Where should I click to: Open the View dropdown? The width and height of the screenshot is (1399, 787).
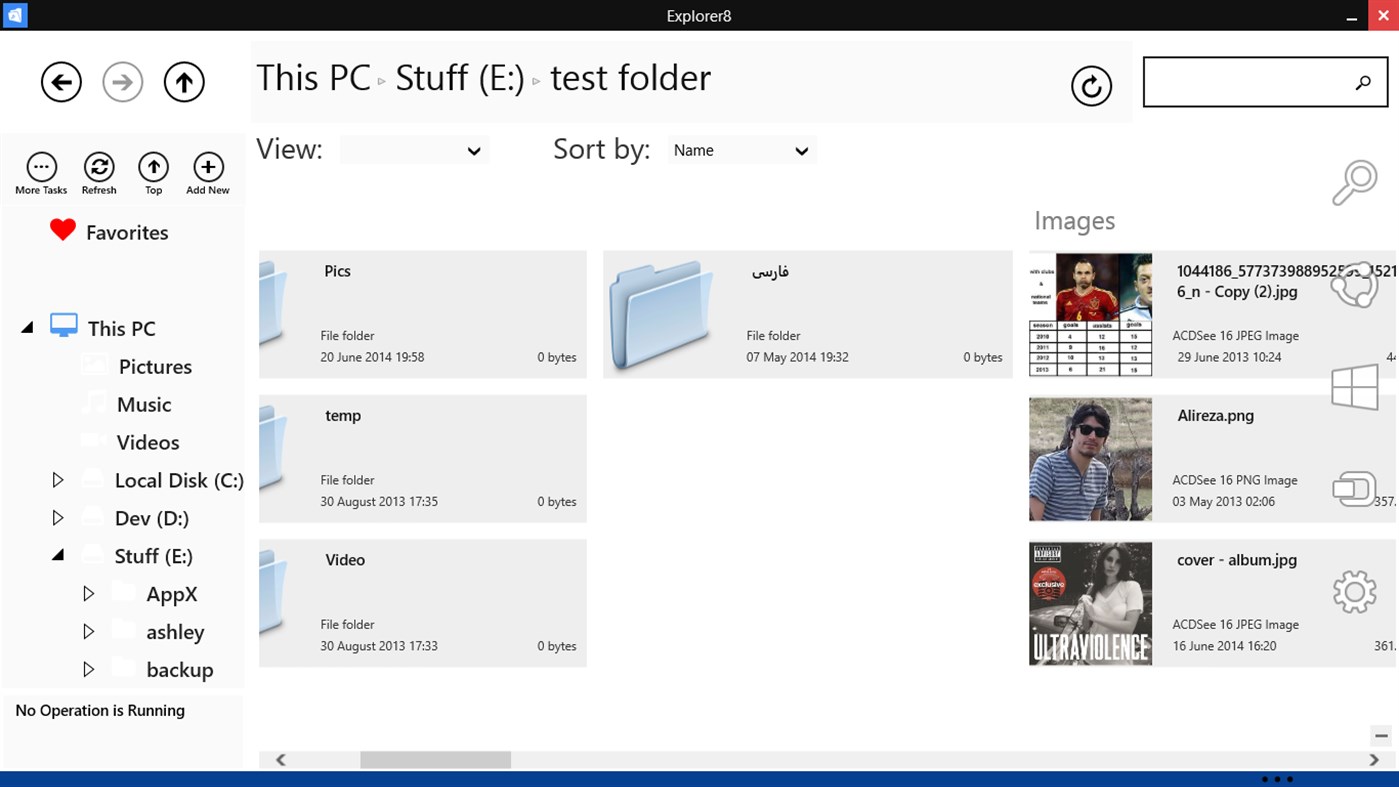coord(414,151)
